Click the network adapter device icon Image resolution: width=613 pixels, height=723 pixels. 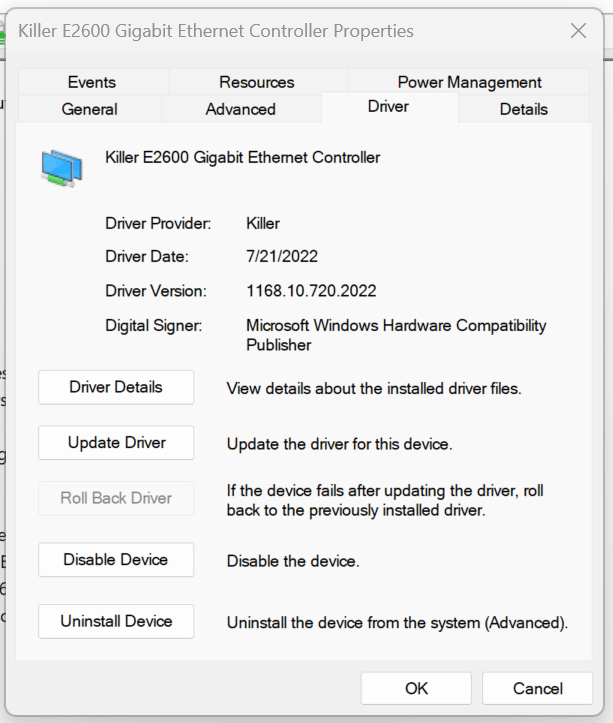[62, 168]
